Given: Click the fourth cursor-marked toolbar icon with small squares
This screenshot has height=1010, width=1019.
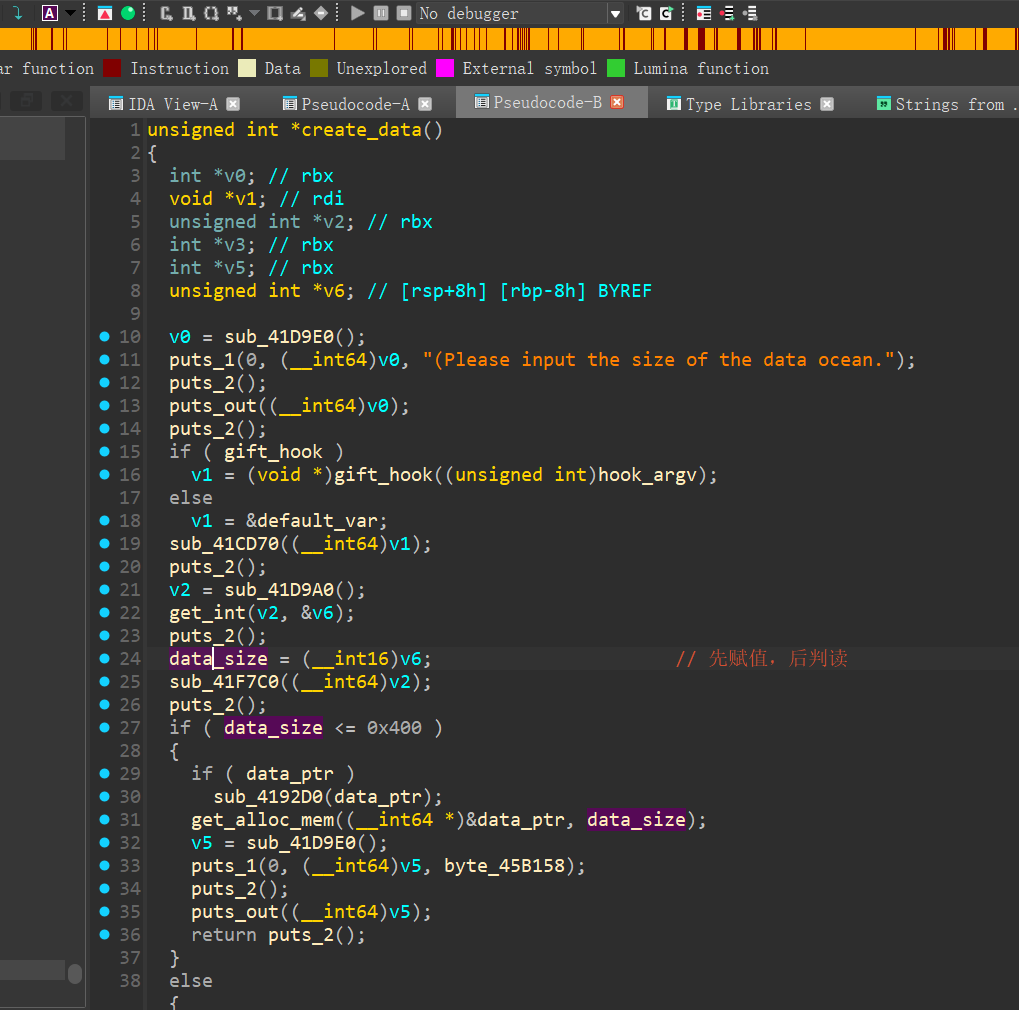Looking at the screenshot, I should point(234,13).
